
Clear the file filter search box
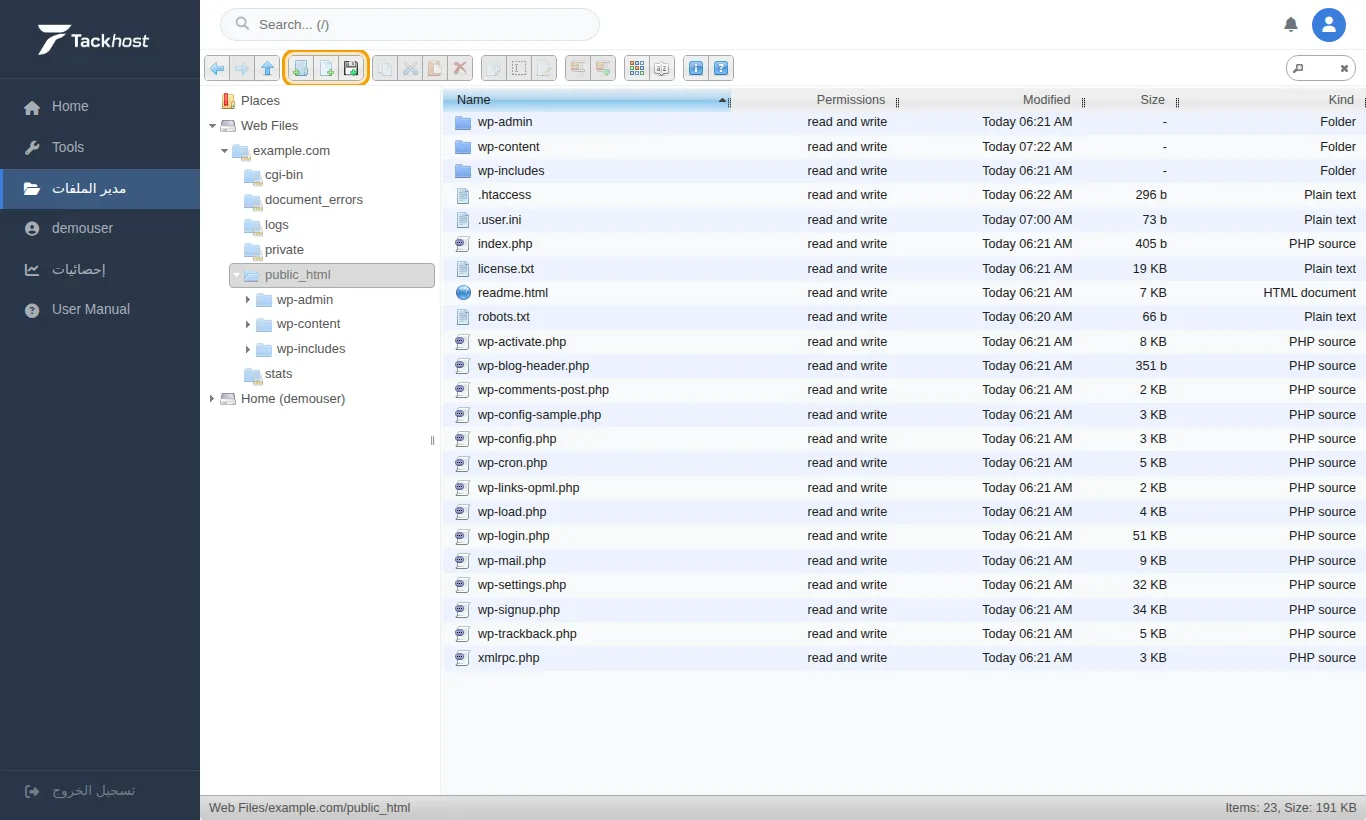[x=1345, y=68]
